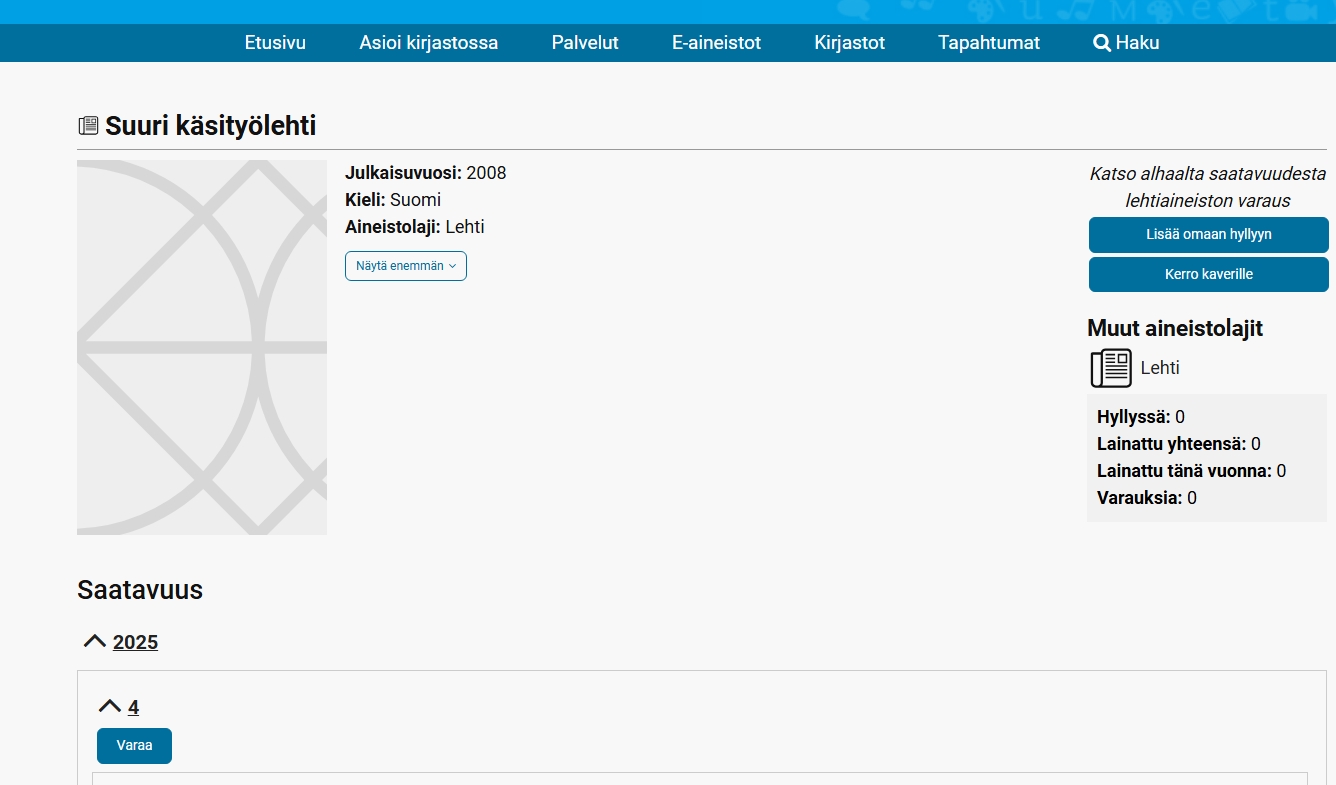Go to E-aineistot section
1336x785 pixels.
coord(717,43)
